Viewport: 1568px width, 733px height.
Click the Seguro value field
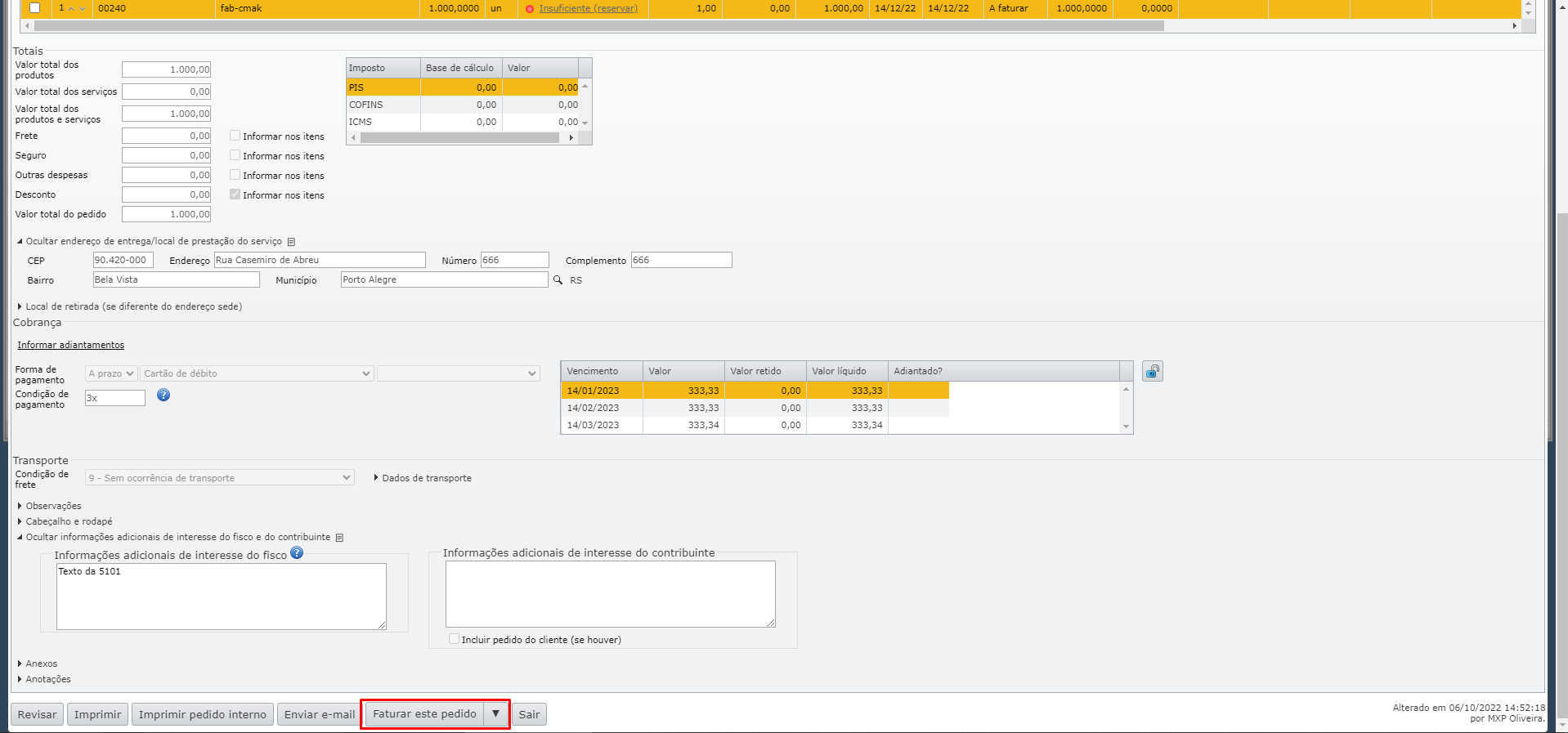[167, 155]
